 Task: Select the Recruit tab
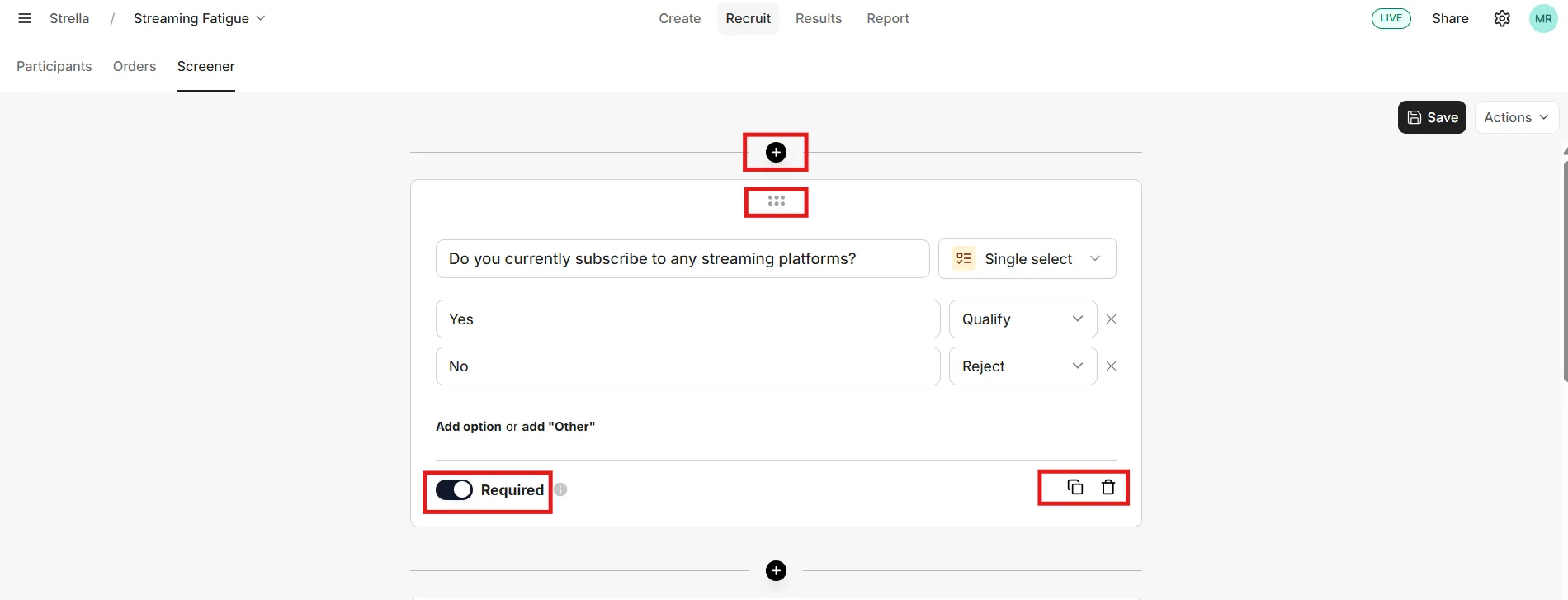[748, 18]
